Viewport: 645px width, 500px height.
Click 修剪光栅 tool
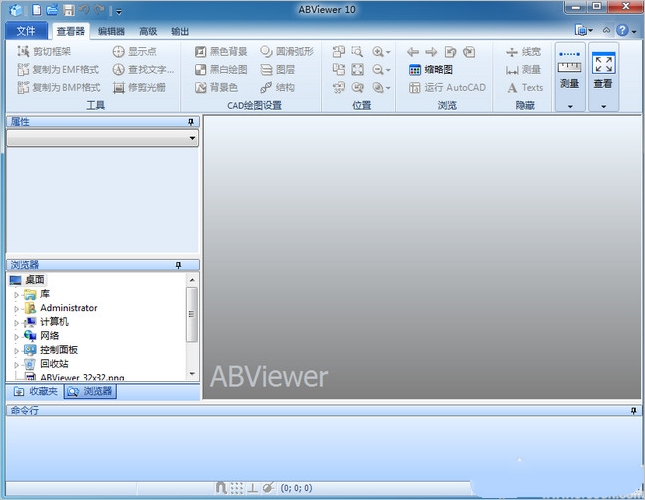click(x=139, y=87)
